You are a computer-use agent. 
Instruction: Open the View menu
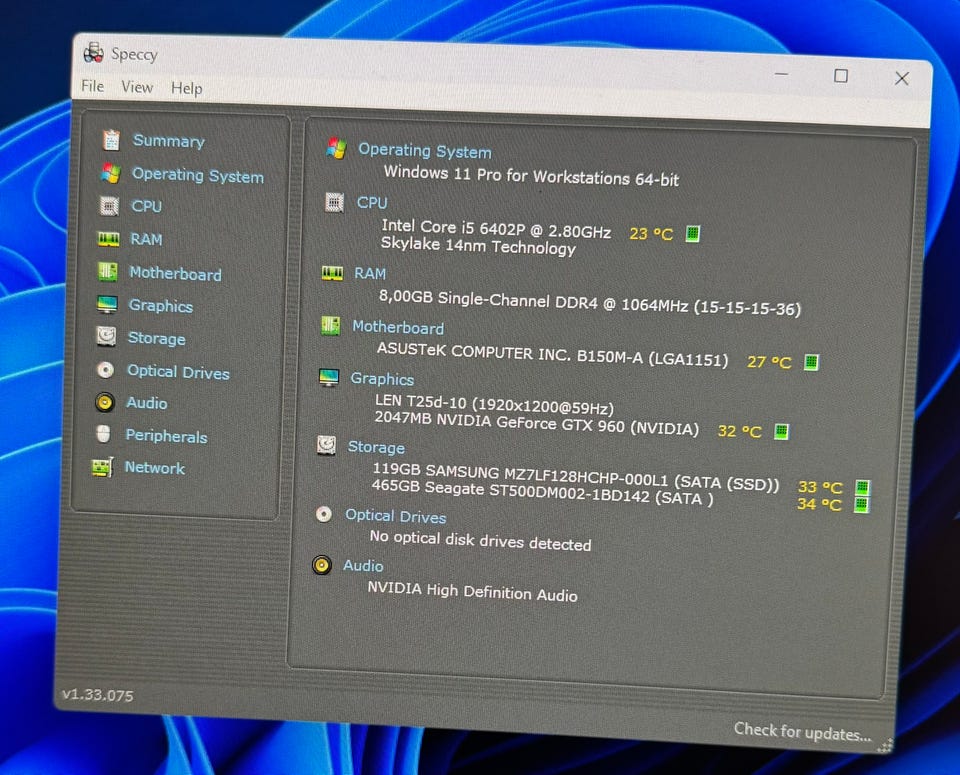click(137, 88)
